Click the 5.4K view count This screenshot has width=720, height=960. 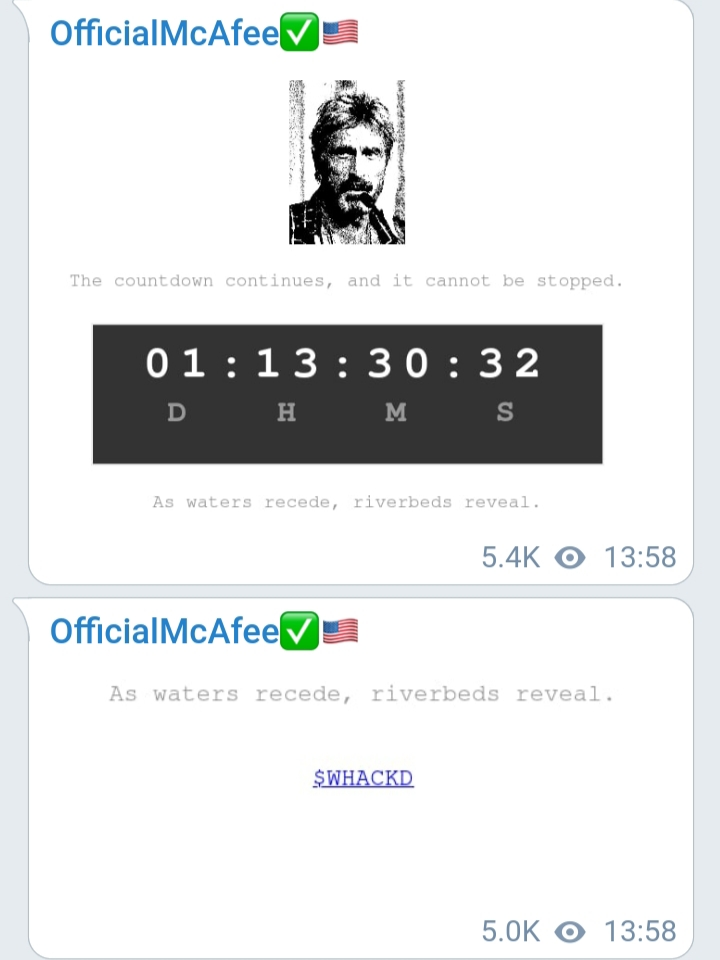click(x=511, y=557)
